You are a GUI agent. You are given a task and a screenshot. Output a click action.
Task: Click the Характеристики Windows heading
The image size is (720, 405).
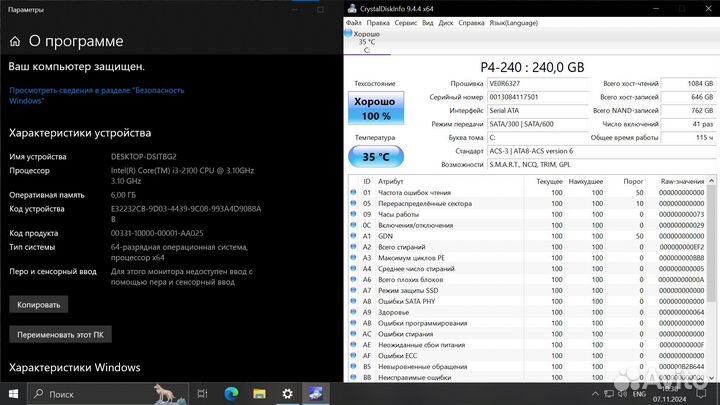pyautogui.click(x=75, y=367)
